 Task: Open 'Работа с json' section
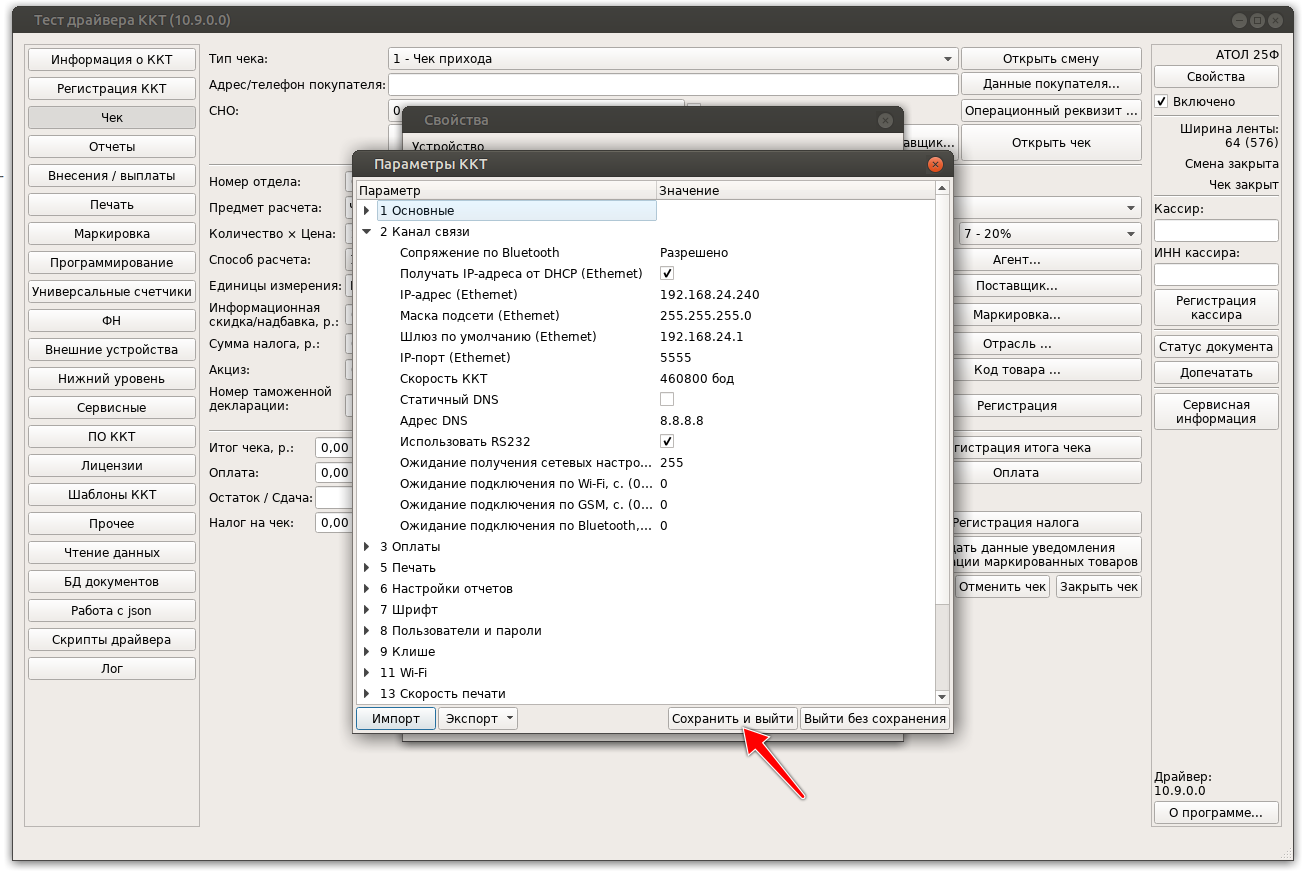click(112, 610)
